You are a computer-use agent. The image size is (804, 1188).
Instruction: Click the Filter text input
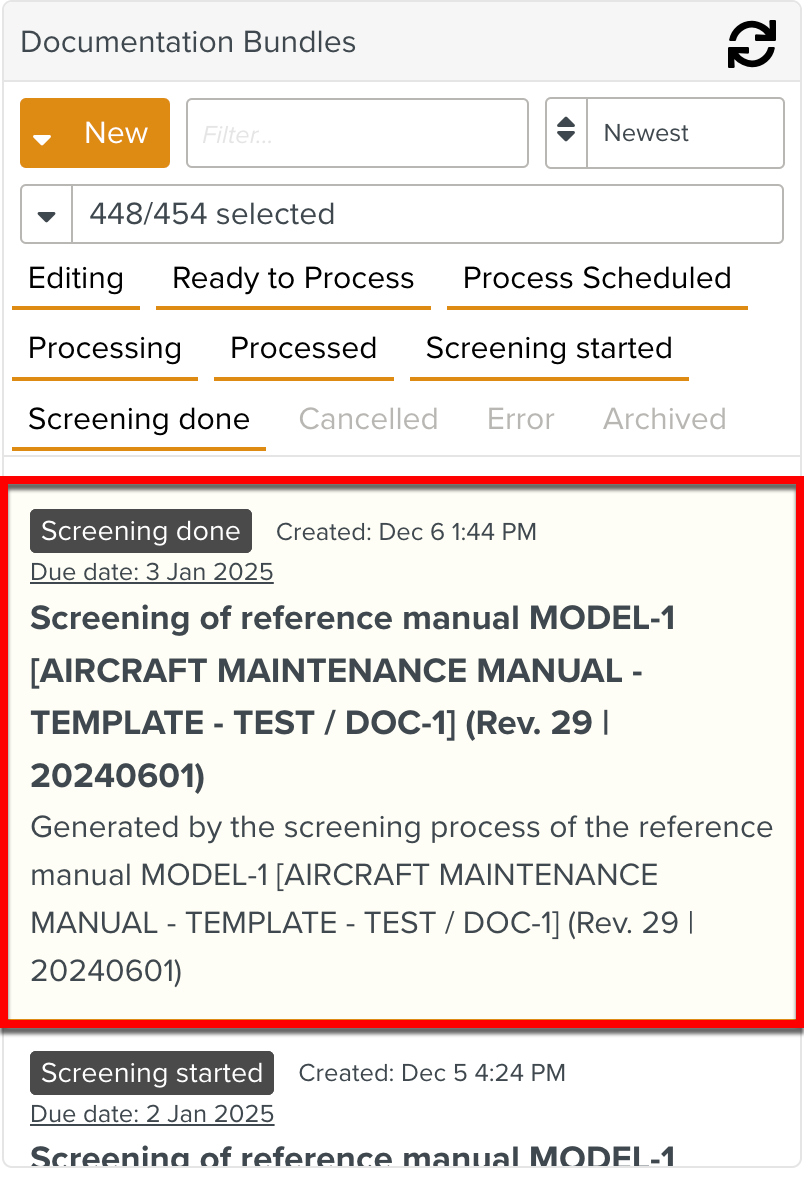[x=357, y=133]
